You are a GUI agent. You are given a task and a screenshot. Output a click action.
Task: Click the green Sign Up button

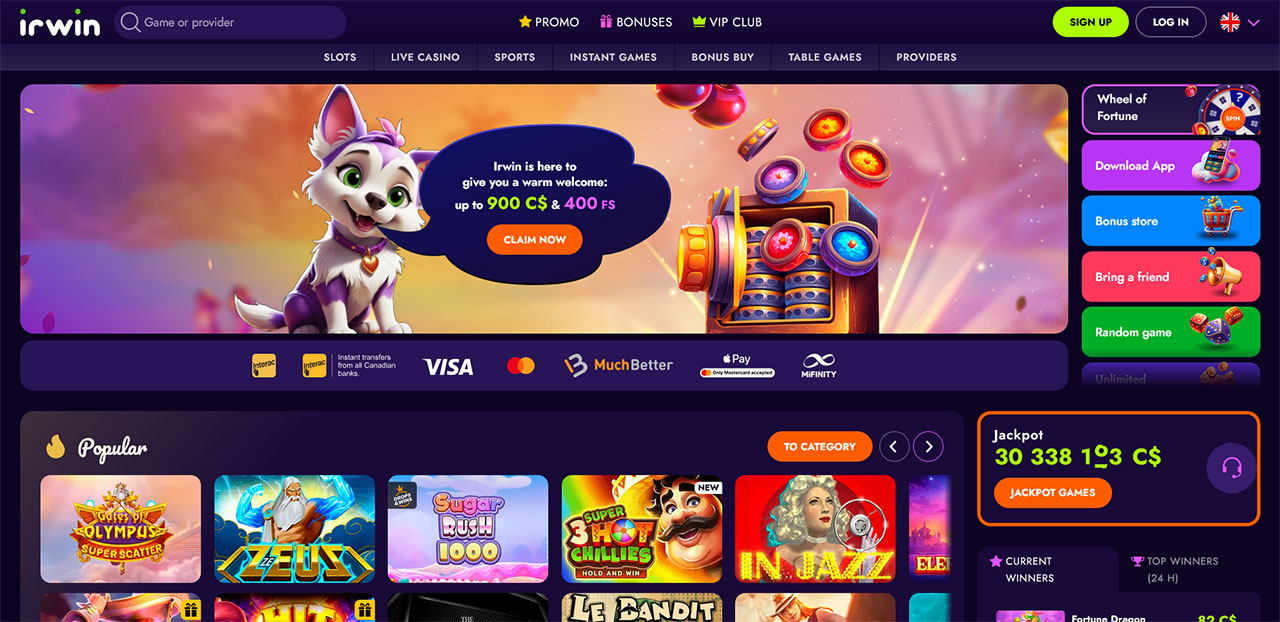[x=1090, y=22]
